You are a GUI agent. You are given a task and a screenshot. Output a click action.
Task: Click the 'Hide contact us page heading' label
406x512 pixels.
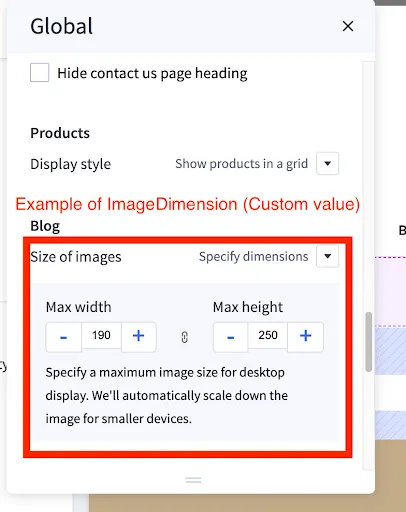click(x=152, y=73)
